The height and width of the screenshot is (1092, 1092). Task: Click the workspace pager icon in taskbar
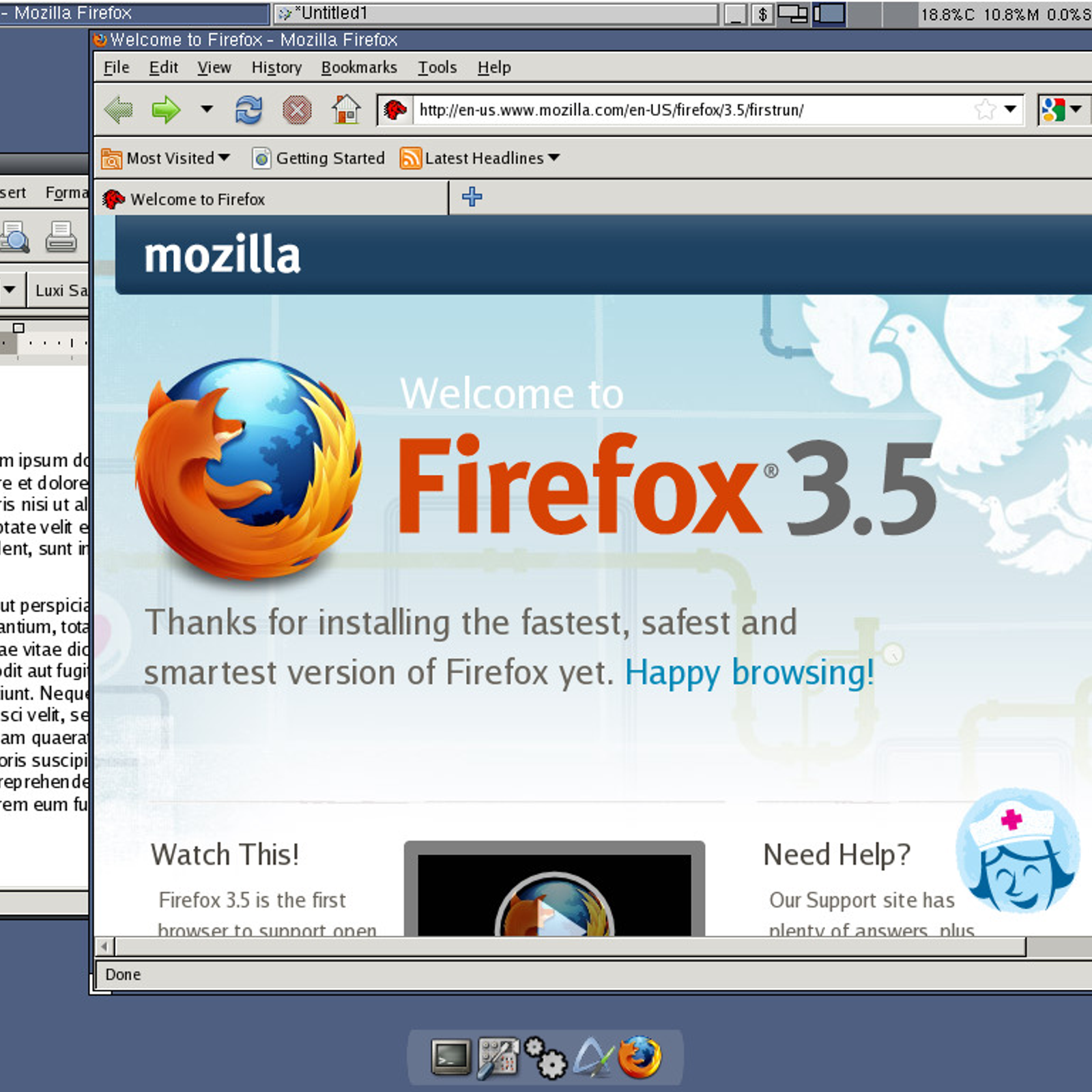pos(829,14)
